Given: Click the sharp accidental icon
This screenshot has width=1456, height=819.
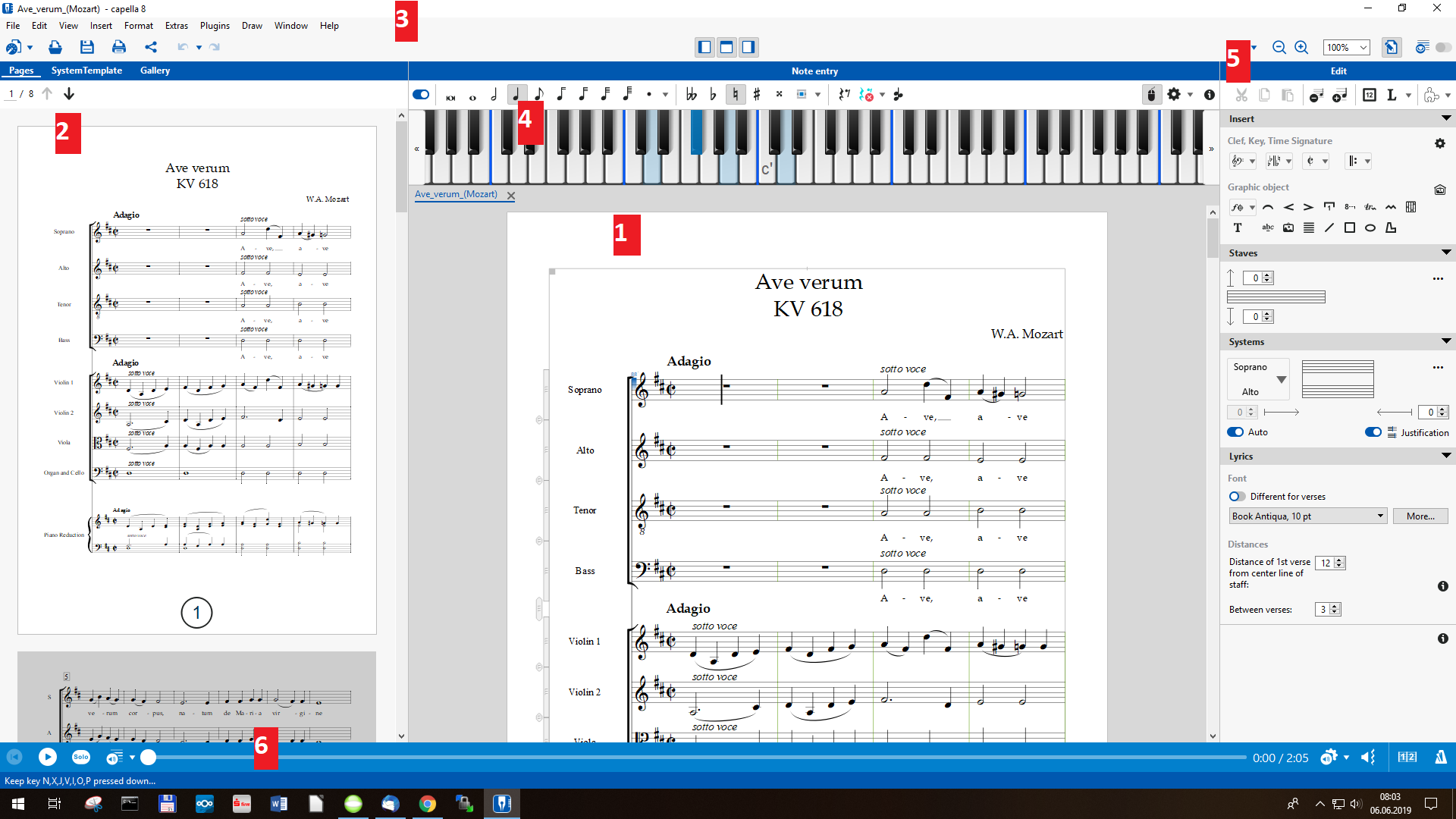Looking at the screenshot, I should [x=757, y=95].
